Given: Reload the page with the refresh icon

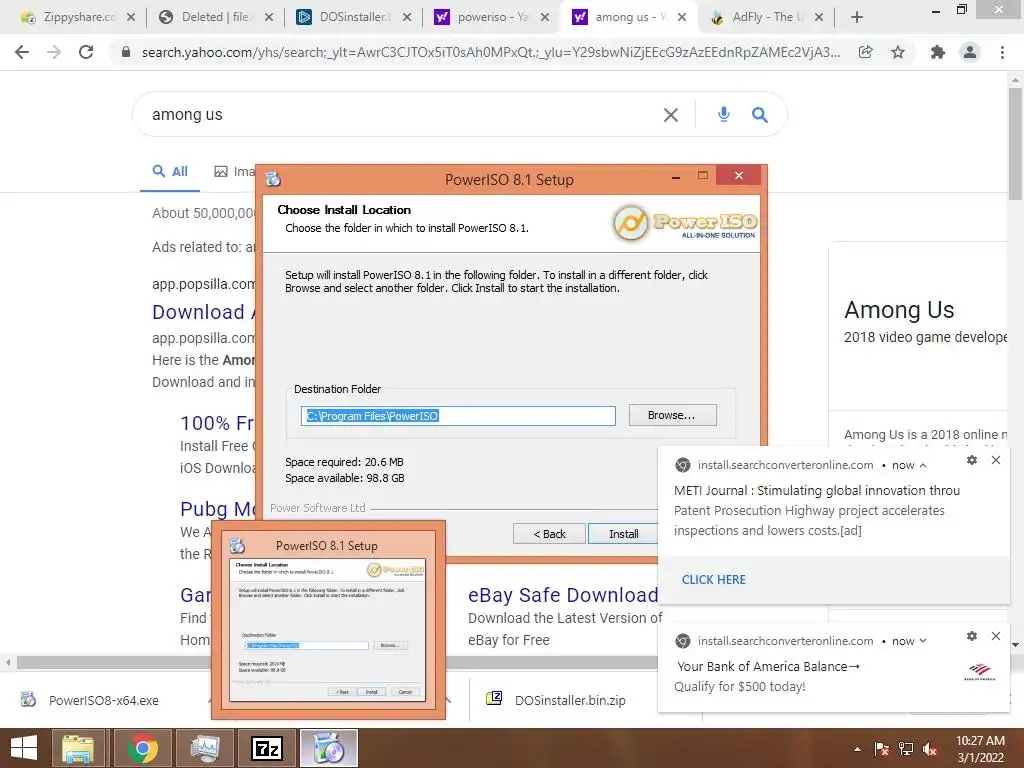Looking at the screenshot, I should [86, 52].
